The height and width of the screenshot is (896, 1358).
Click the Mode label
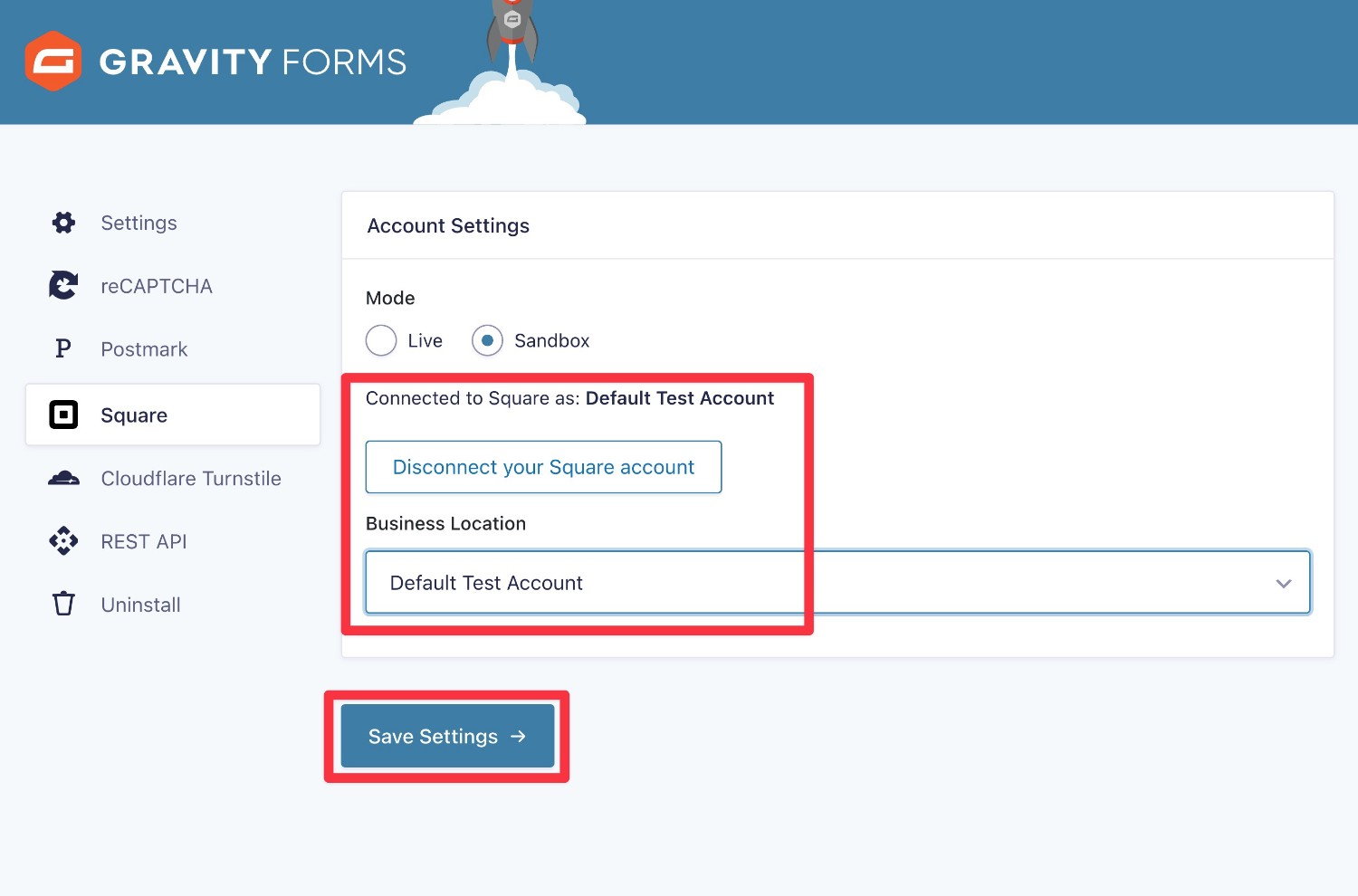tap(390, 298)
